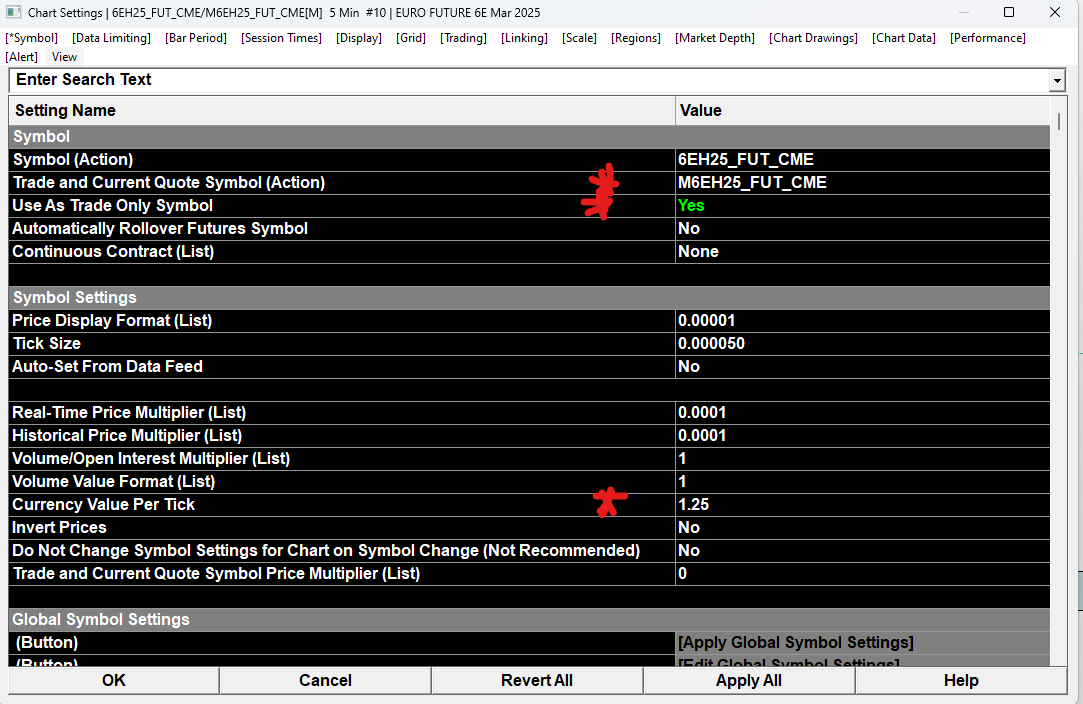Click the Chart Settings title bar app icon
1083x704 pixels.
click(12, 12)
